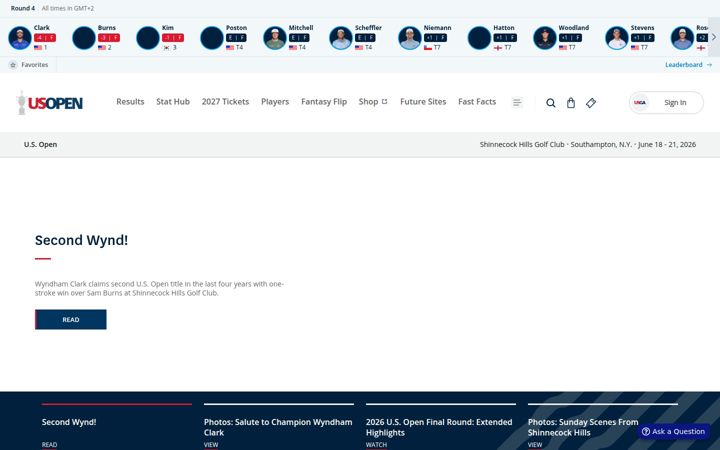
Task: Click Scheffler's name in leaderboard strip
Action: click(368, 28)
